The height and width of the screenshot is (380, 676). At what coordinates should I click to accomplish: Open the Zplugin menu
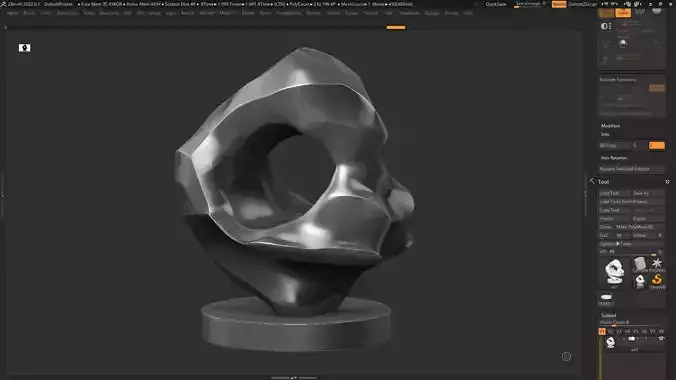click(x=431, y=13)
